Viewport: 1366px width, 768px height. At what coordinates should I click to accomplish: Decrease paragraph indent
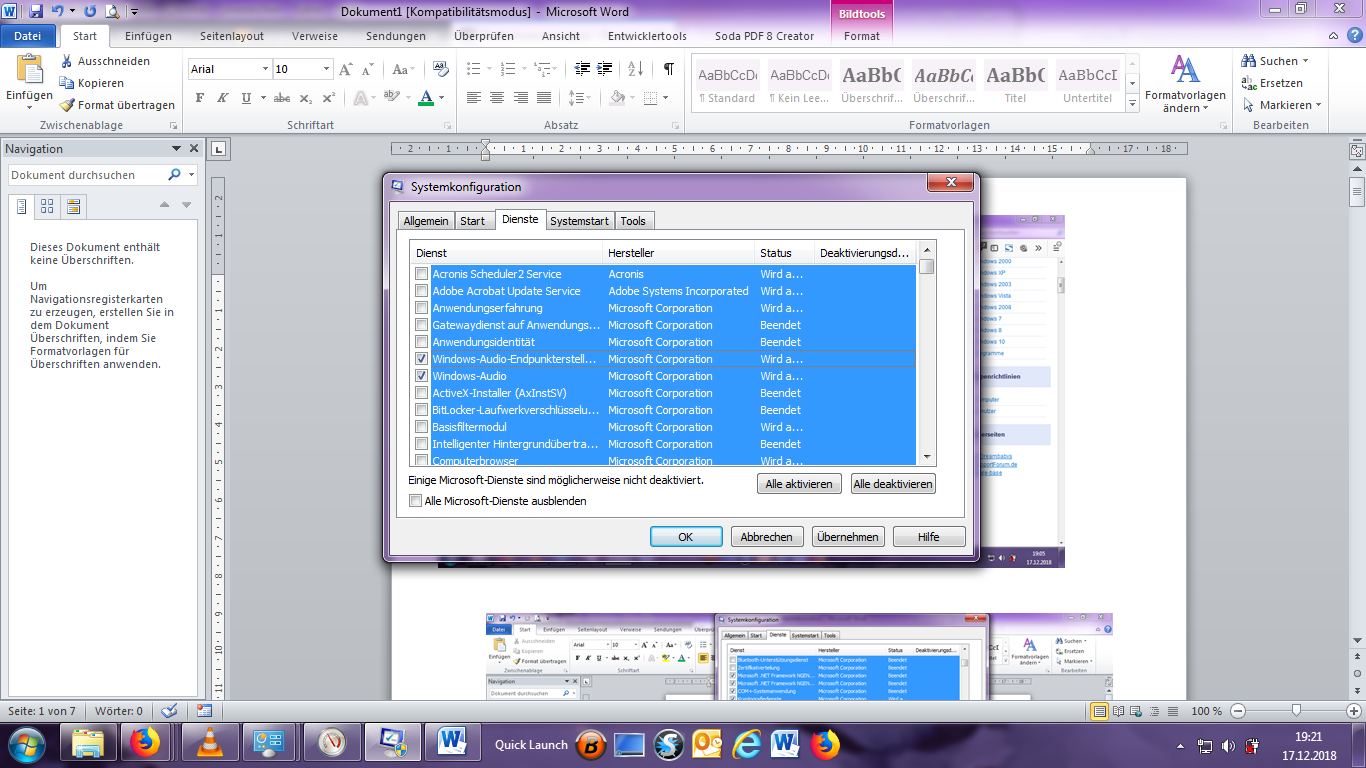[581, 69]
